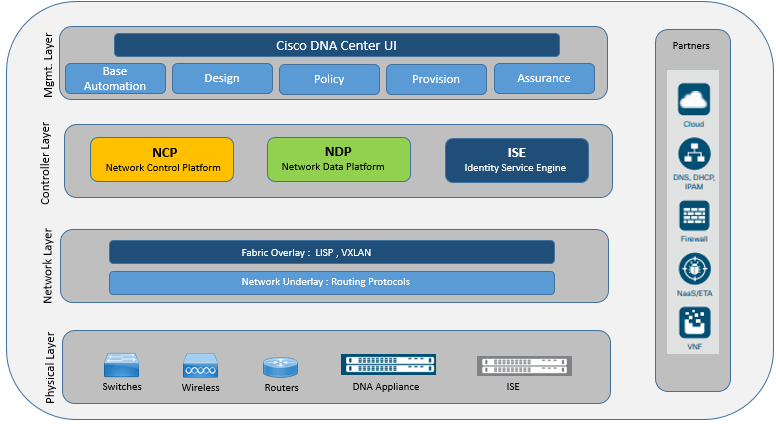Image resolution: width=776 pixels, height=424 pixels.
Task: Click the Wireless controller icon
Action: point(200,366)
